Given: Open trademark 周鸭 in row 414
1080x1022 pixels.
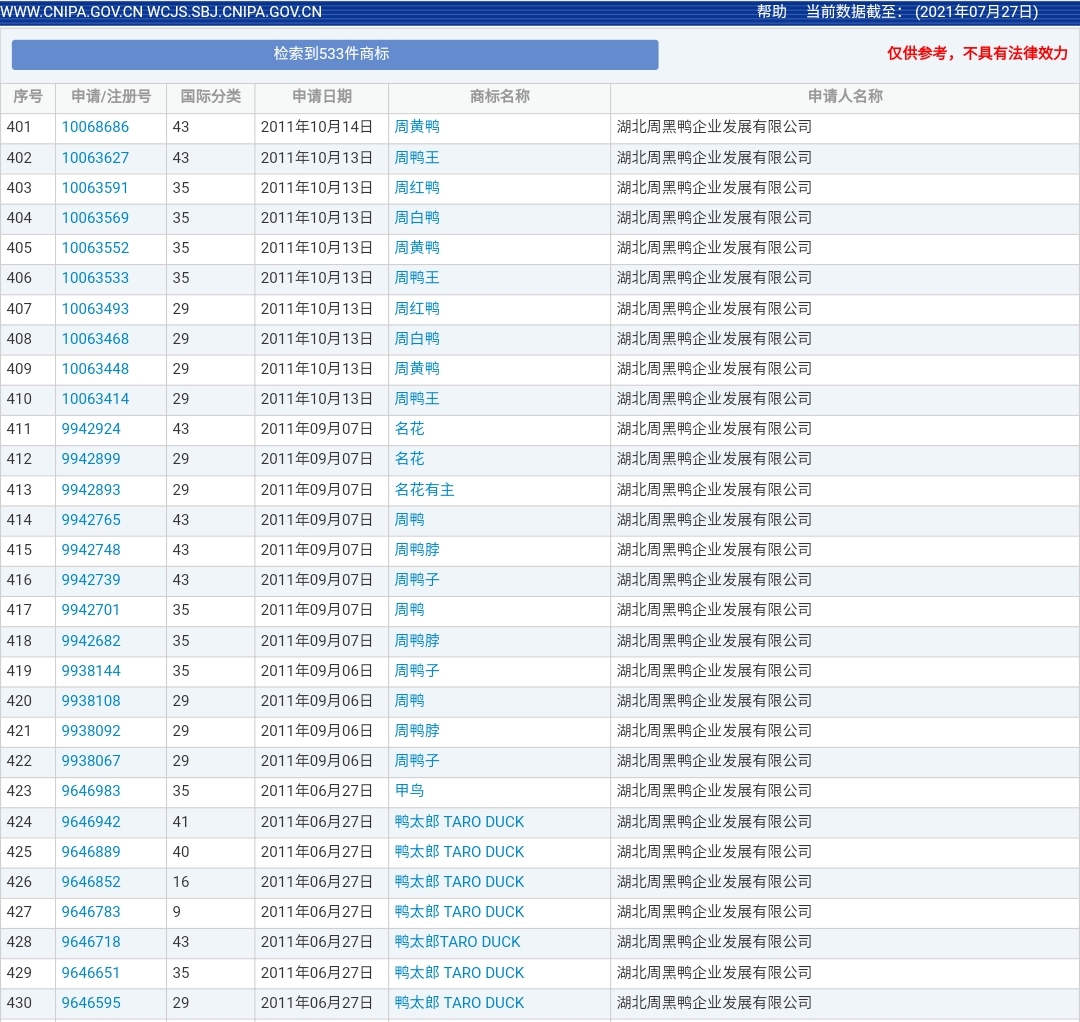Looking at the screenshot, I should (409, 520).
